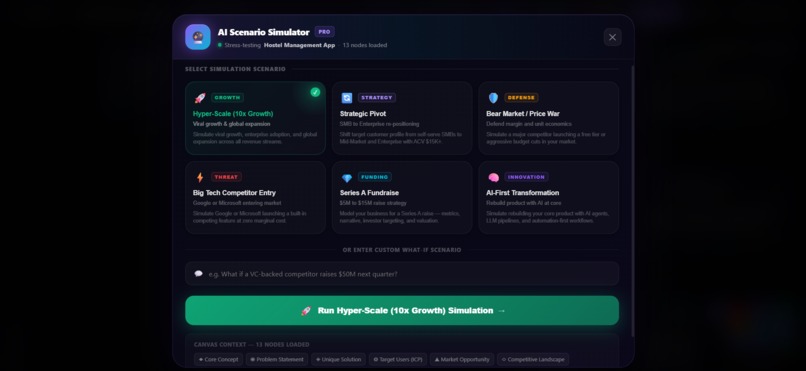
Task: Click the GROWTH category badge
Action: tap(227, 98)
